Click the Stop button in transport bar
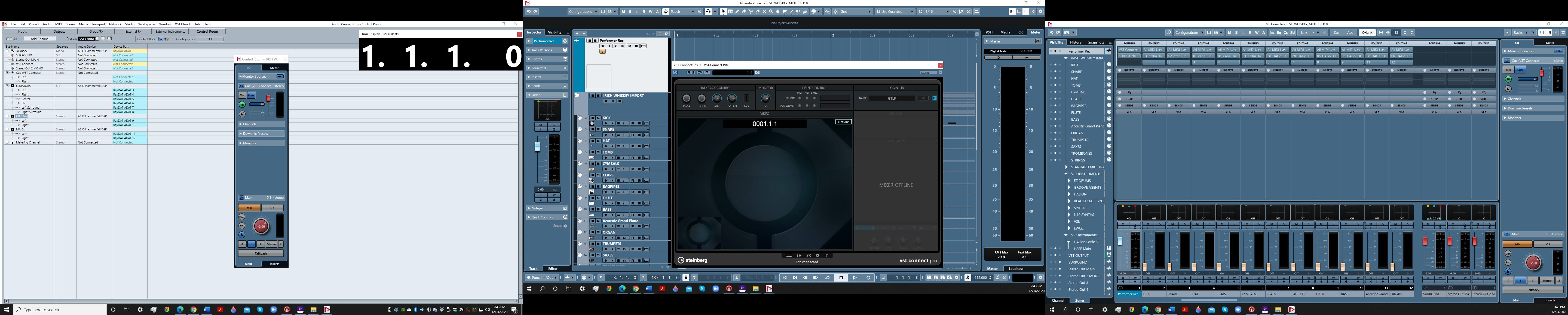 click(x=841, y=277)
